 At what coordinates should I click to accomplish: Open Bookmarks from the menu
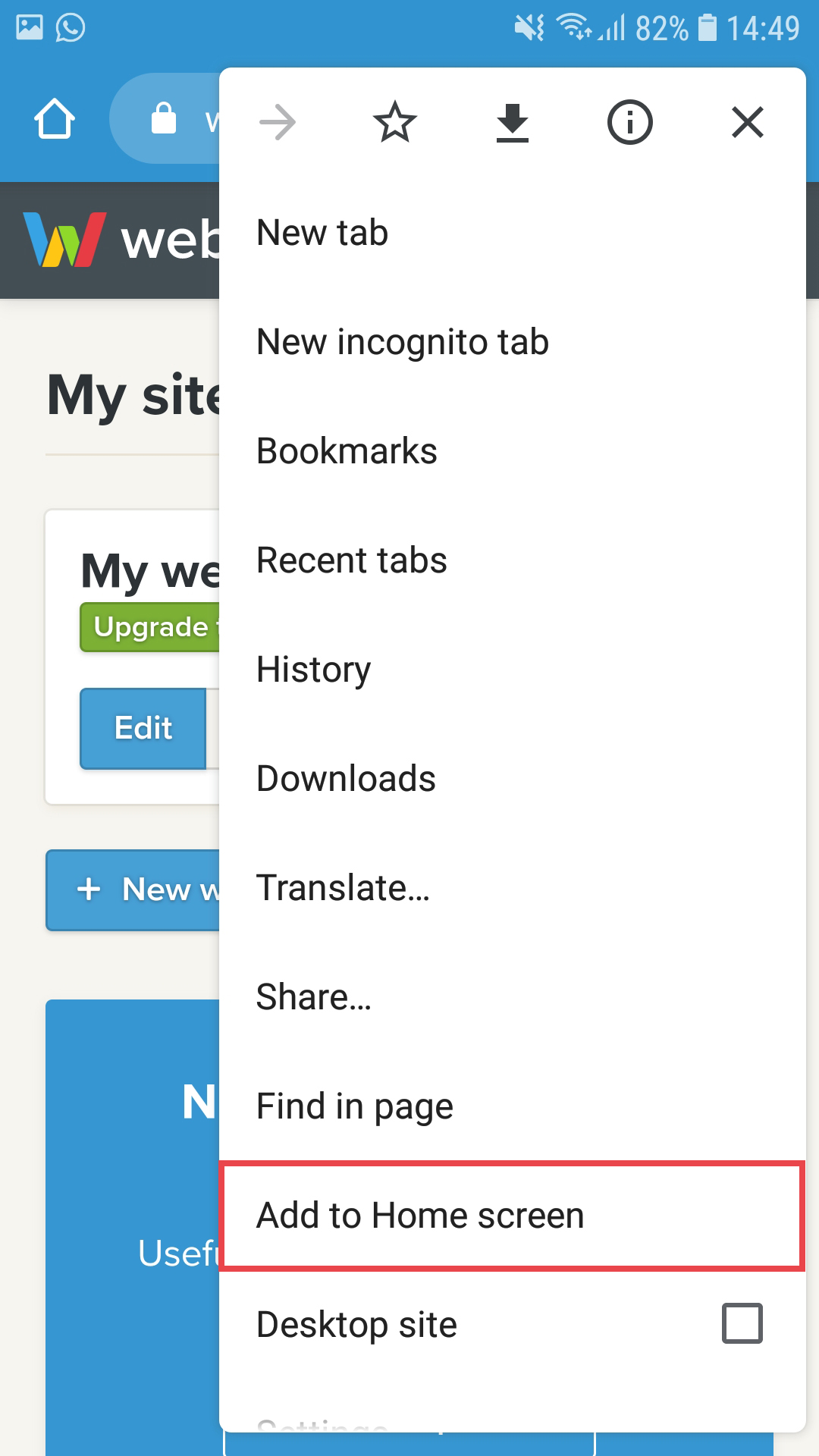(347, 451)
